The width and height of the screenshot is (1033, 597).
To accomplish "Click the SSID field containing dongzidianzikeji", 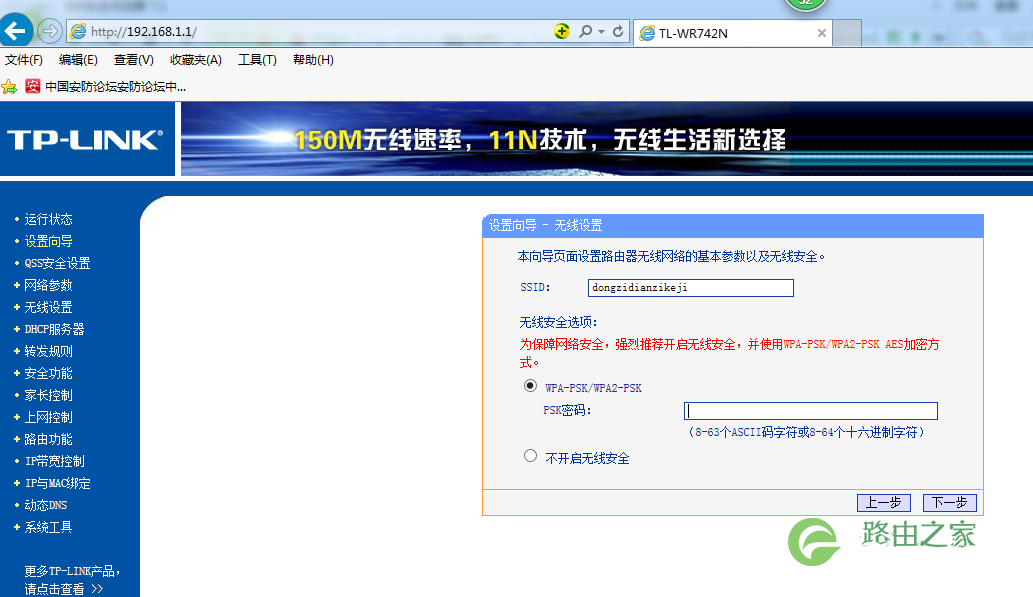I will tap(690, 288).
